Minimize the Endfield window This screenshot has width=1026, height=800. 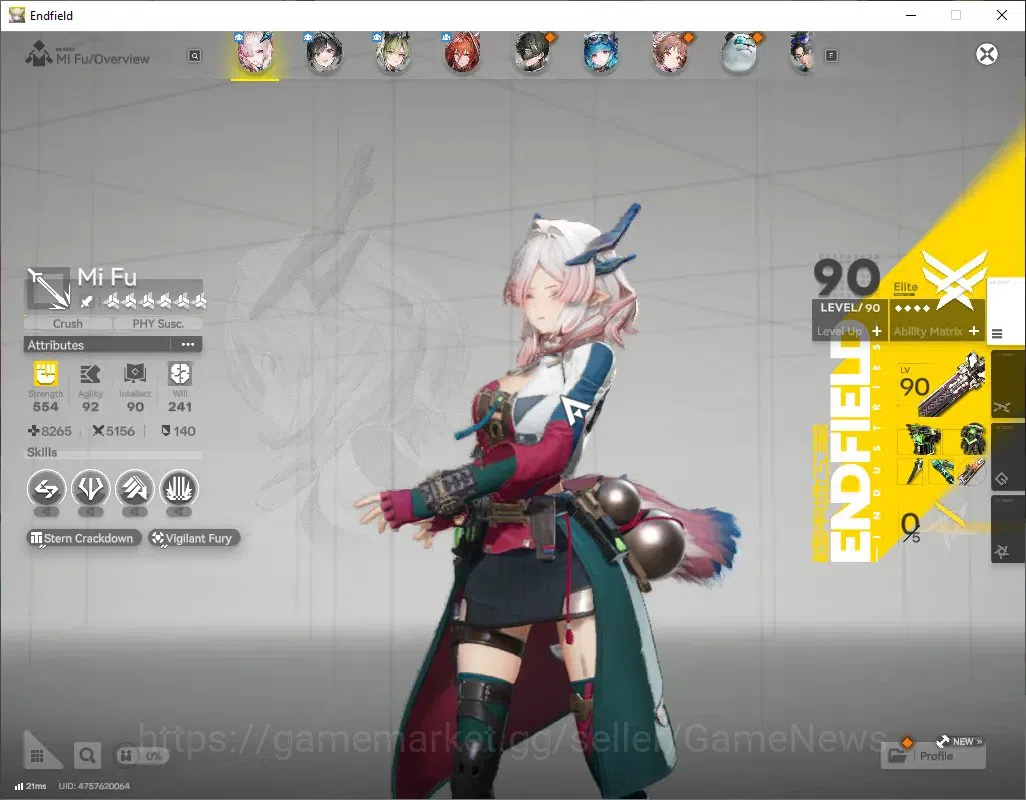pos(910,15)
